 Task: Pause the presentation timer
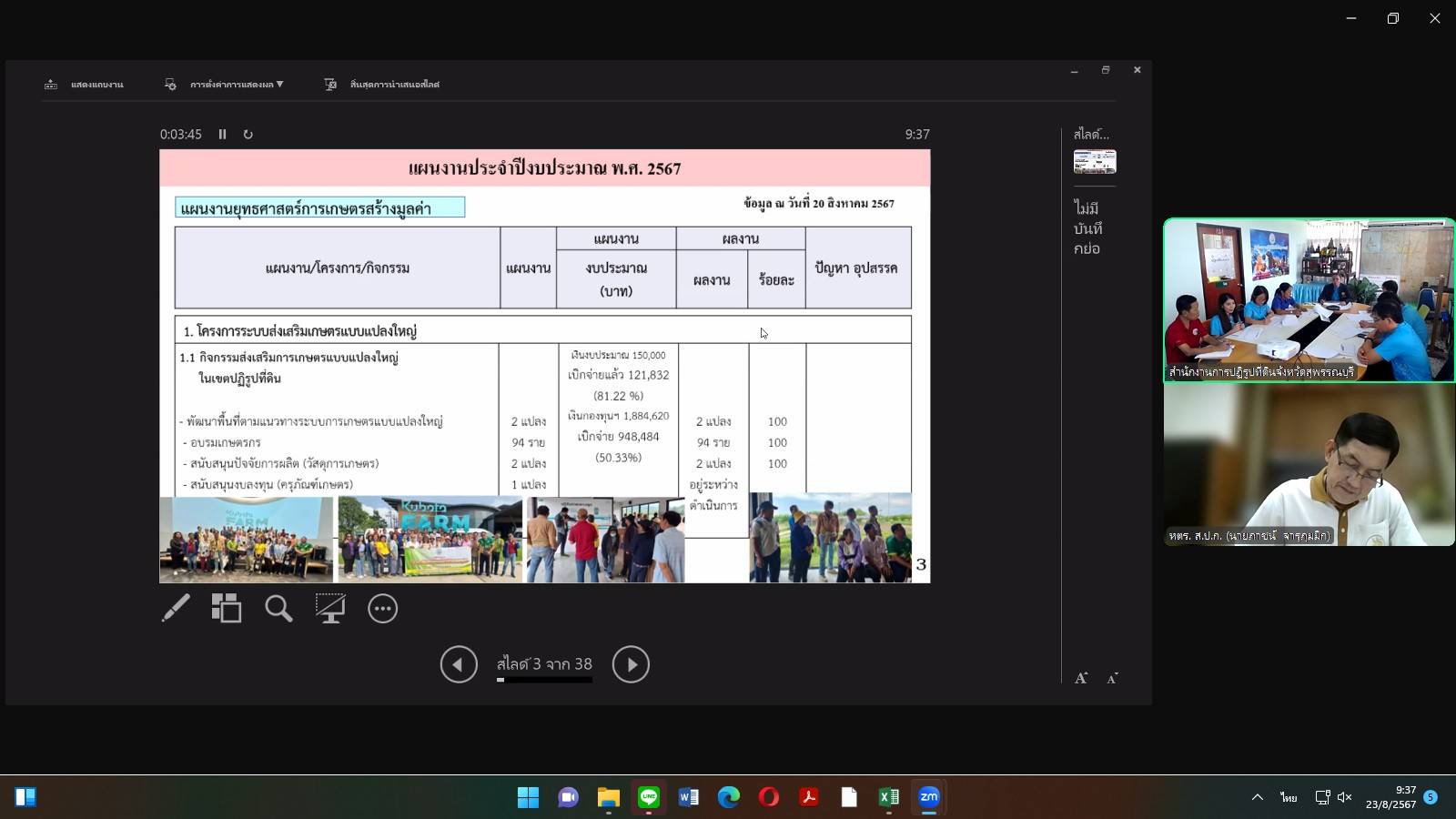222,134
